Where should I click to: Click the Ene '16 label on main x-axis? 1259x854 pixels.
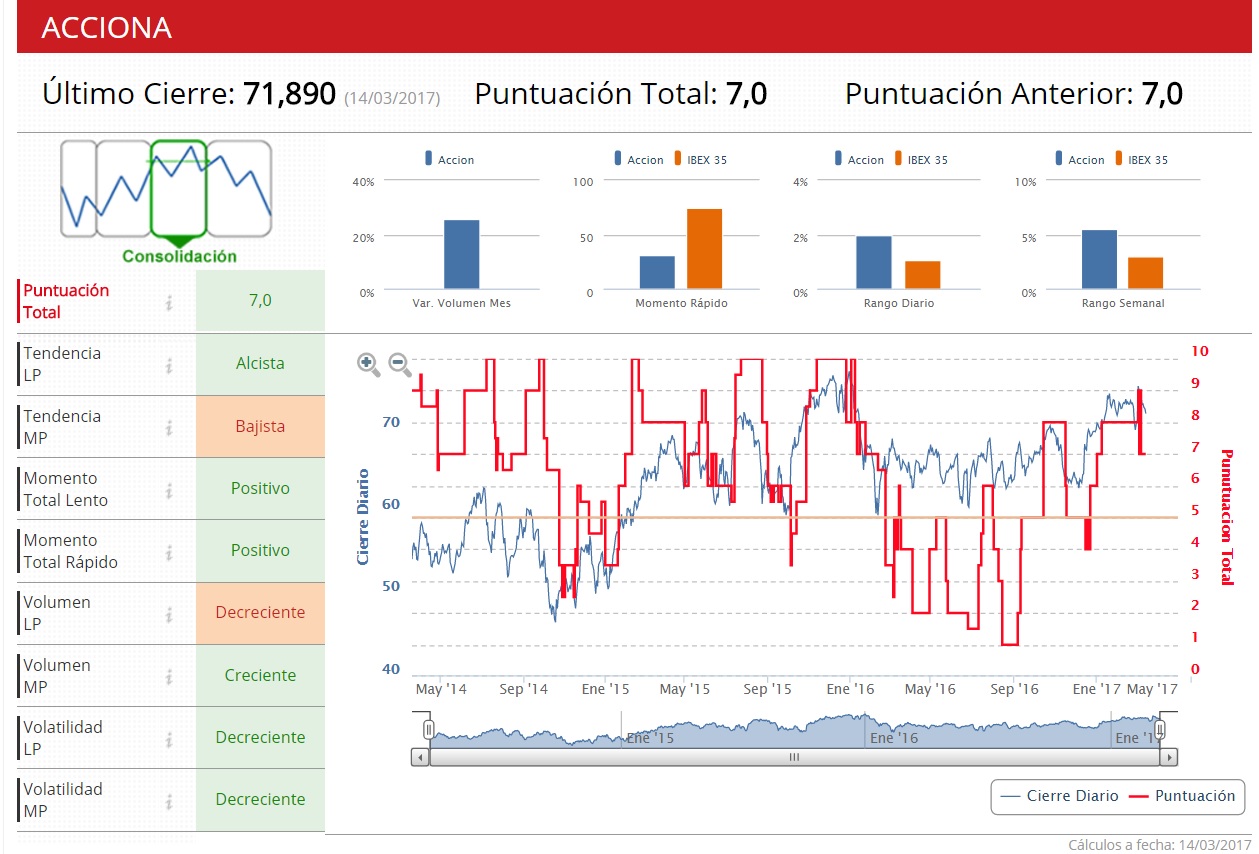pos(850,689)
